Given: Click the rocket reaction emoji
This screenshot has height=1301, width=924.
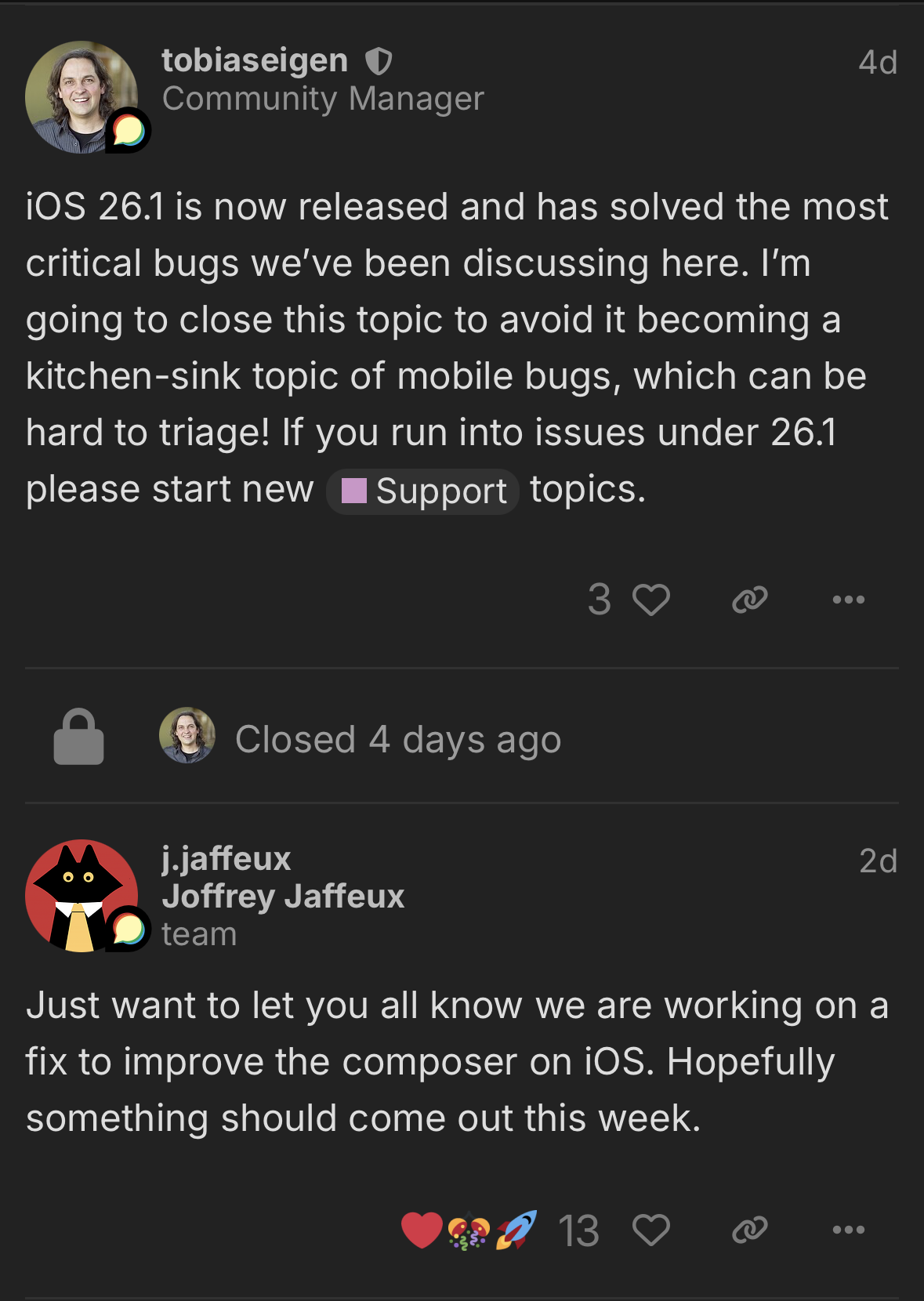Looking at the screenshot, I should pyautogui.click(x=516, y=1230).
